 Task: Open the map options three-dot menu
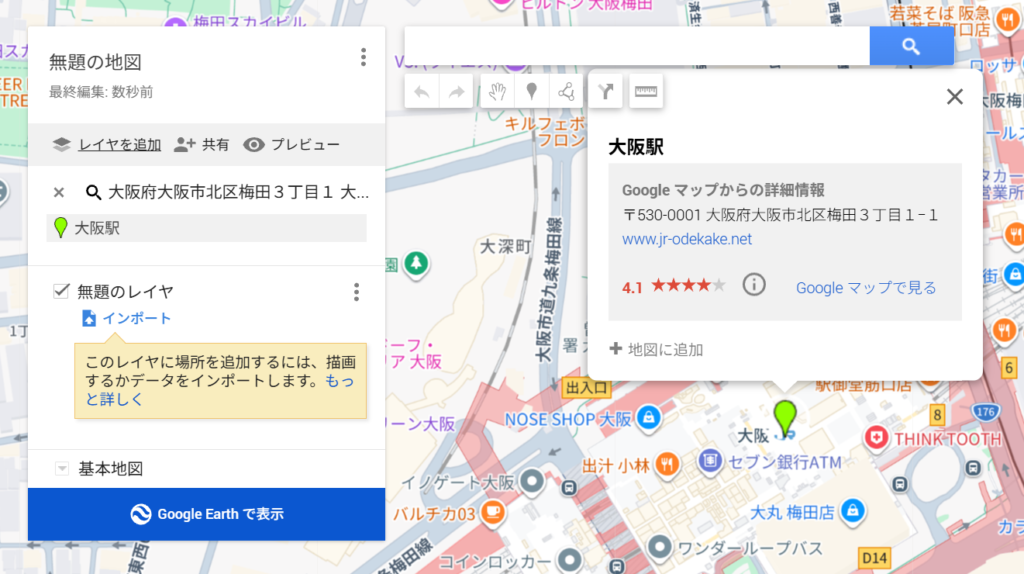pyautogui.click(x=363, y=57)
